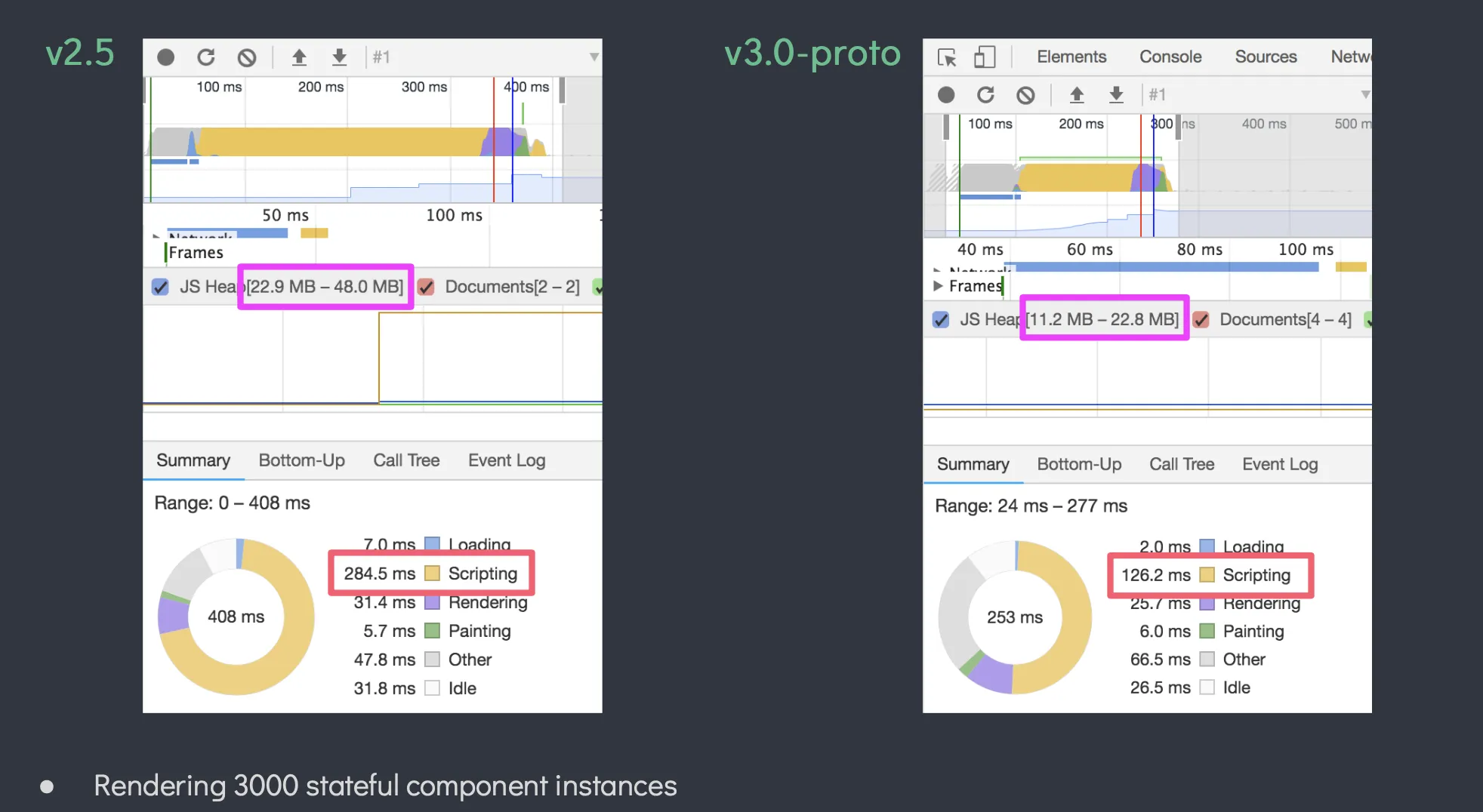Open Call Tree tab in v3.0 panel

[1182, 465]
